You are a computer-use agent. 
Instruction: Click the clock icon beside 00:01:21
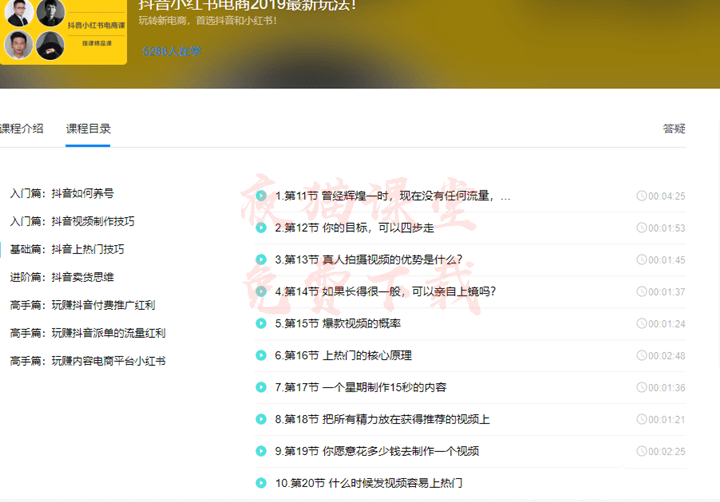[x=641, y=419]
